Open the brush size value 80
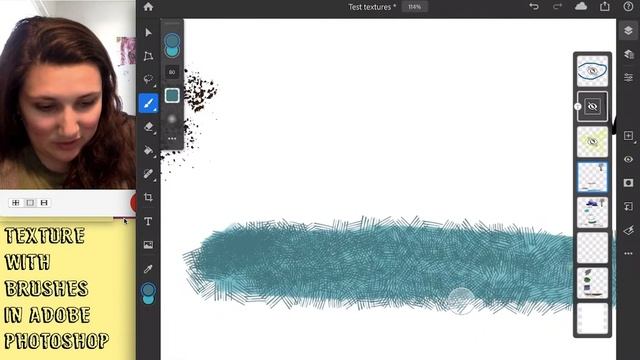Screen dimensions: 640x360 (172, 72)
